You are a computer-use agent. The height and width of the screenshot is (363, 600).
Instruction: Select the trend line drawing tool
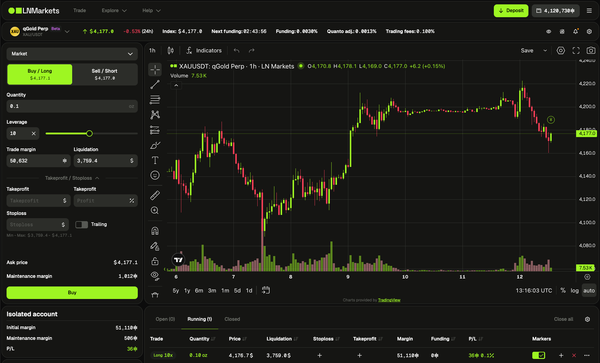155,85
